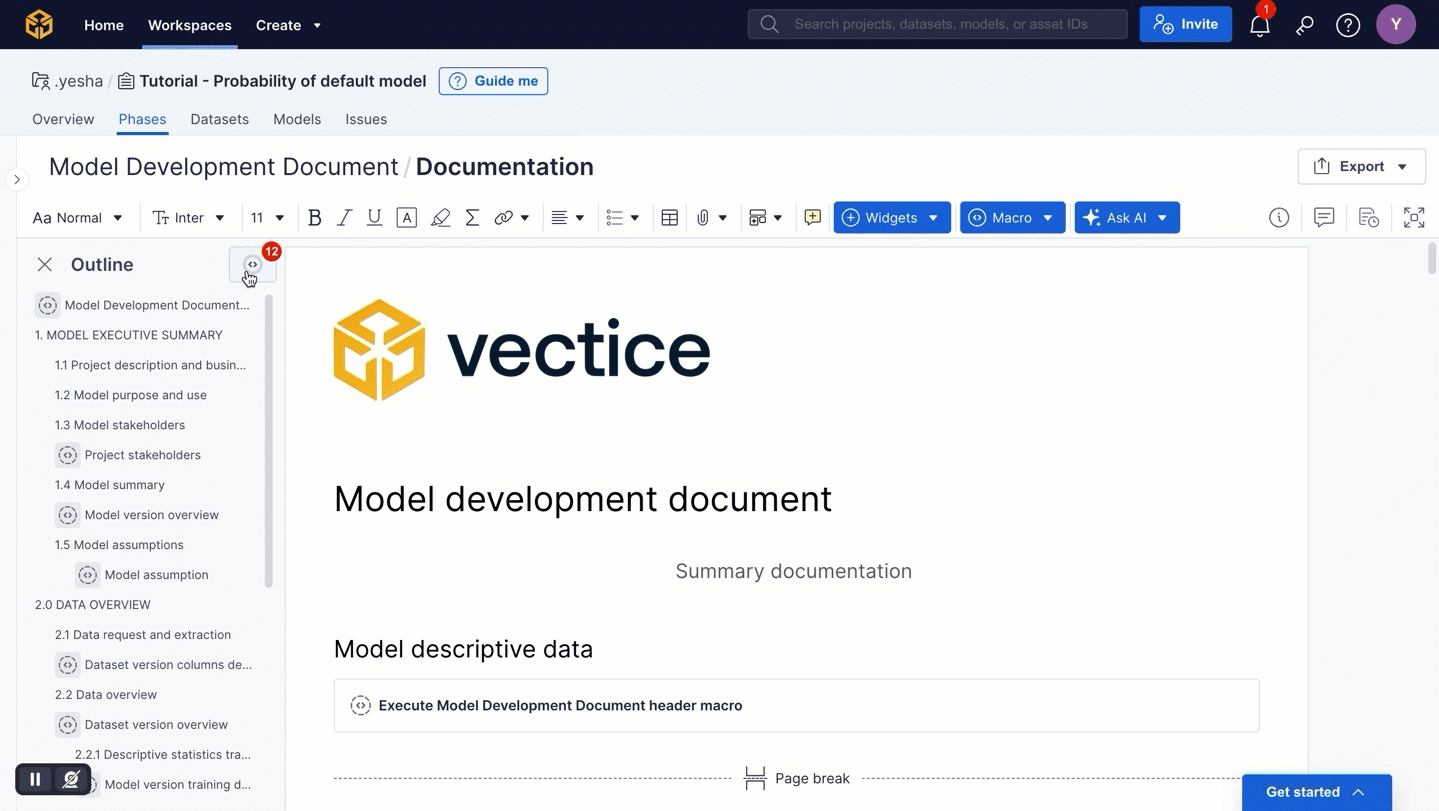The width and height of the screenshot is (1439, 811).
Task: Click the Guide me button
Action: 493,81
